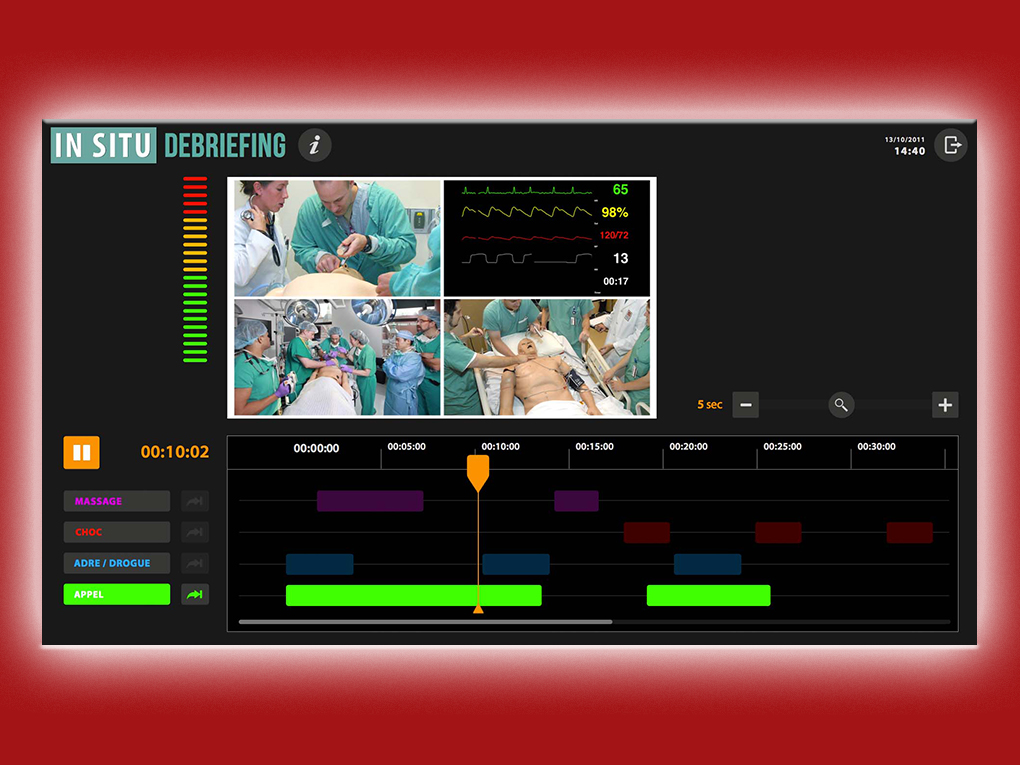Screen dimensions: 1020x765
Task: Pause playback with the orange pause button
Action: pyautogui.click(x=81, y=452)
